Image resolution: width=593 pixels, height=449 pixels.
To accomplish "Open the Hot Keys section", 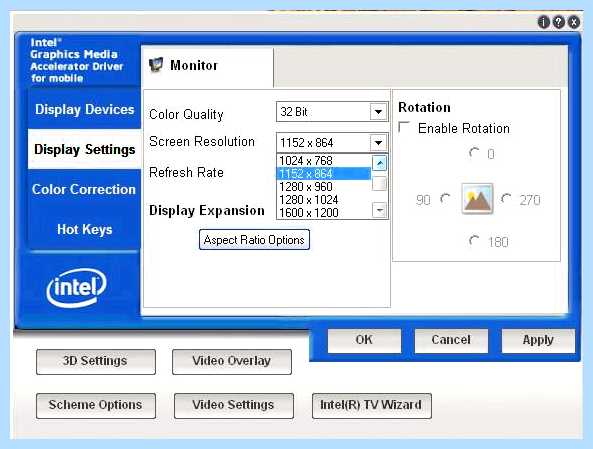I will click(x=84, y=229).
